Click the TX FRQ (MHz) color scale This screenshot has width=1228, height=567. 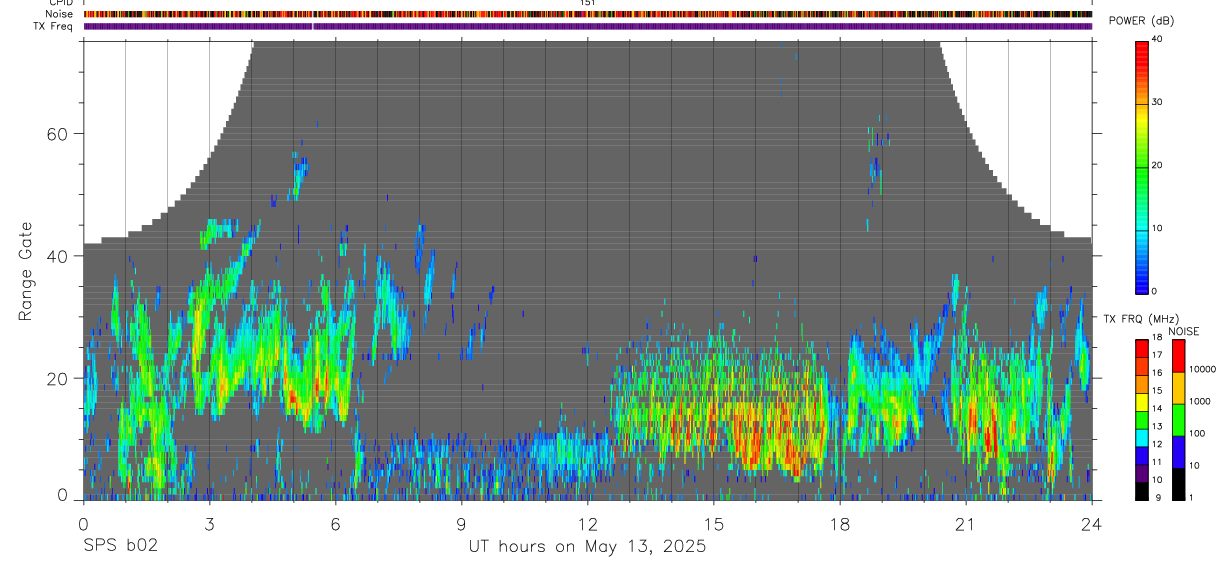pyautogui.click(x=1142, y=420)
